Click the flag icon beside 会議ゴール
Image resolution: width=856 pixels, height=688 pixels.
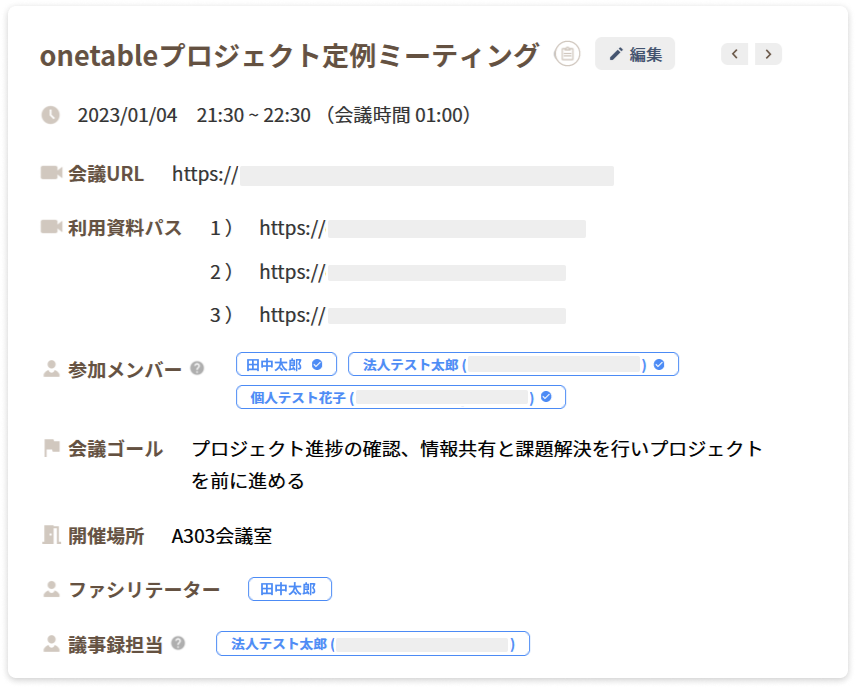(x=51, y=449)
